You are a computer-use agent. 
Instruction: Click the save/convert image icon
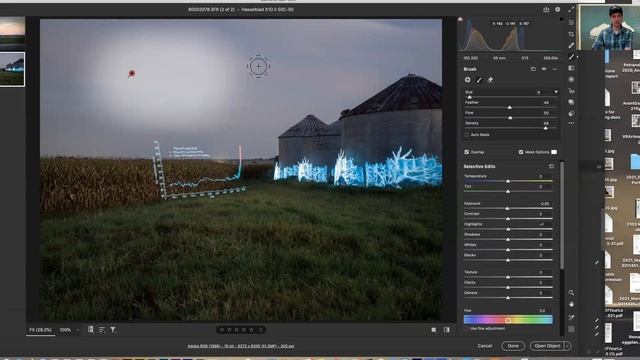546,9
